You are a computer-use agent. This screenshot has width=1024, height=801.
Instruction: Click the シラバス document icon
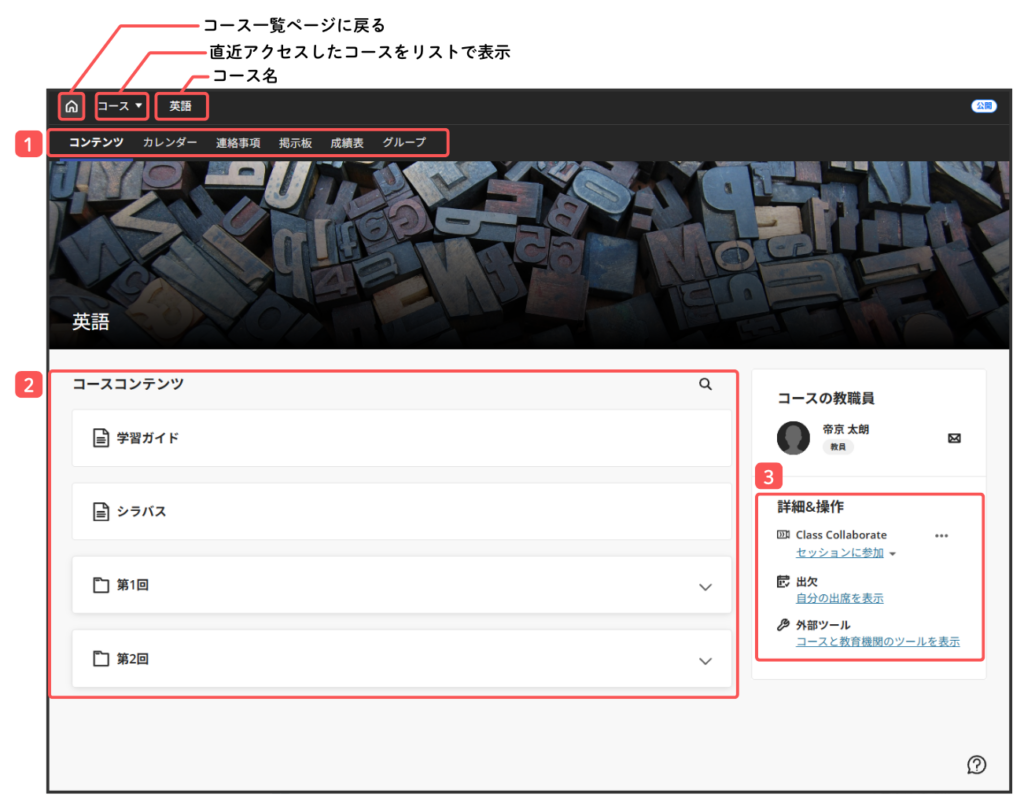coord(100,511)
